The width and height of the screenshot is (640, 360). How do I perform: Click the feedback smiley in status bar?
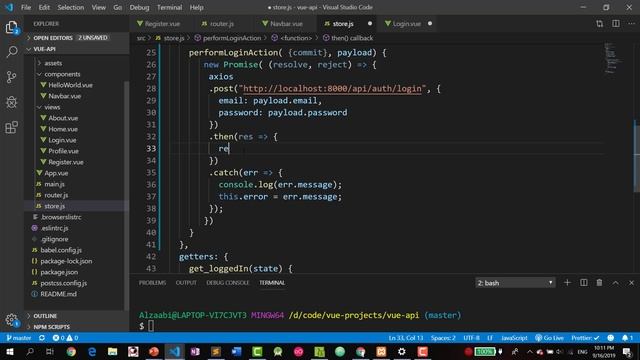point(611,338)
